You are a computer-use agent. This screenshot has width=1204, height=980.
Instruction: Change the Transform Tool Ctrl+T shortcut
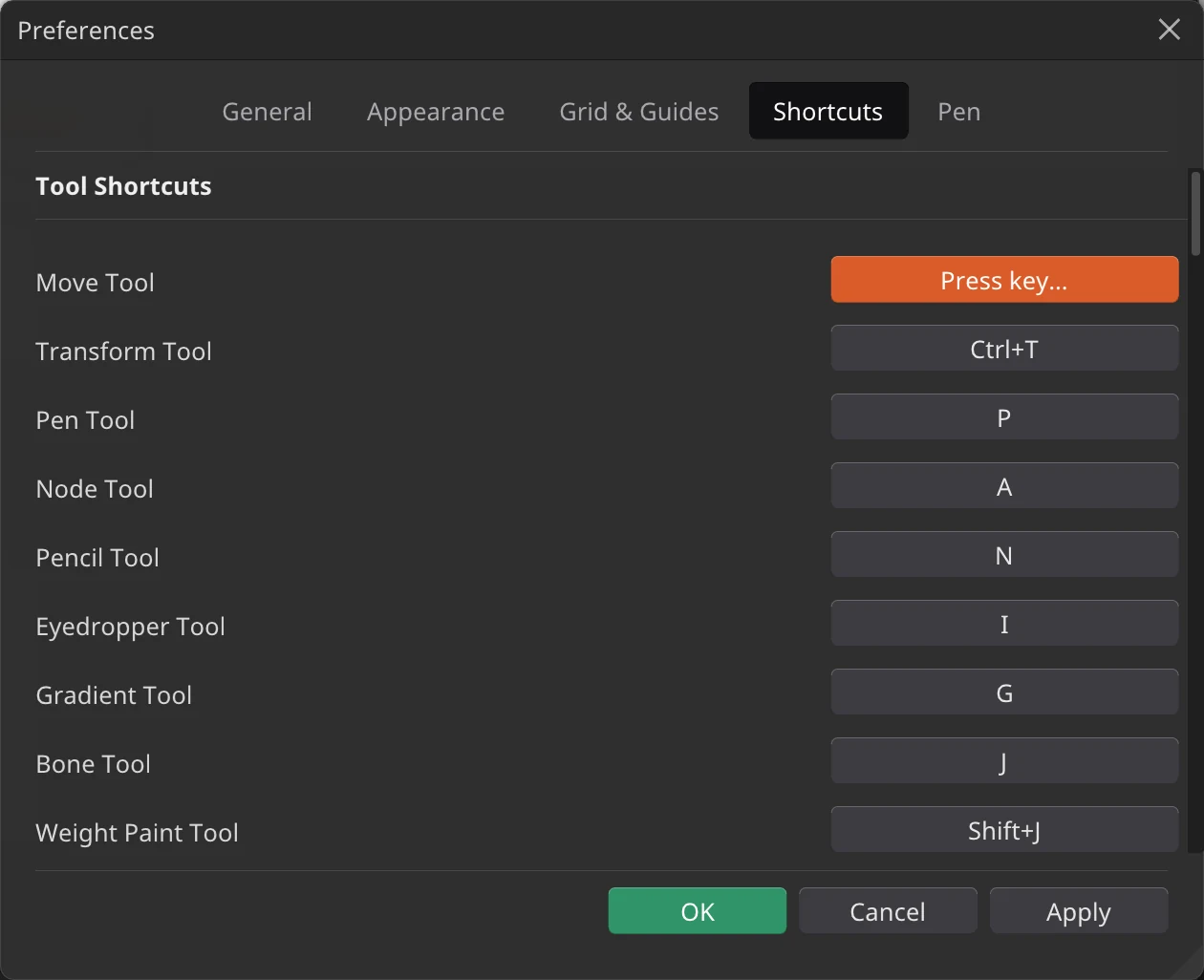pos(1004,349)
